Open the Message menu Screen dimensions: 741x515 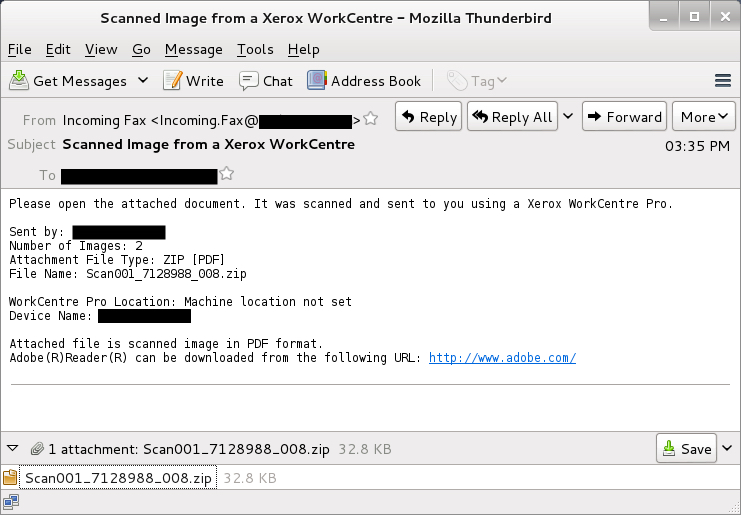[193, 49]
